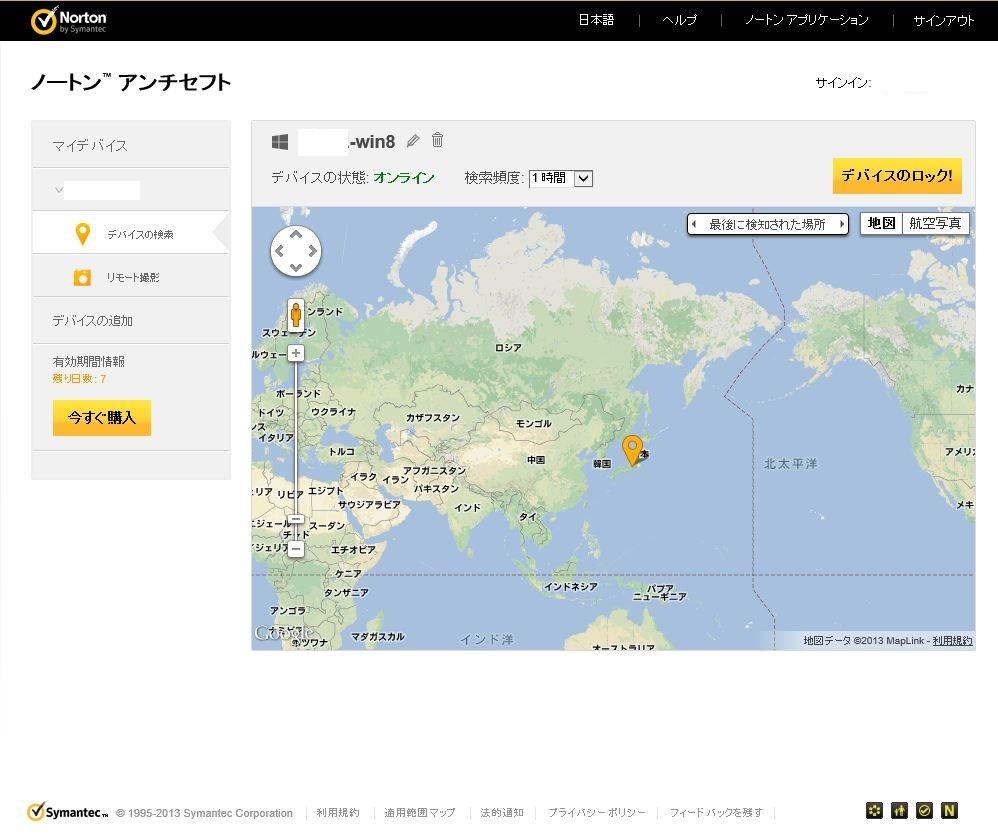The image size is (998, 837).
Task: Click the pencil icon to rename device
Action: tap(413, 140)
